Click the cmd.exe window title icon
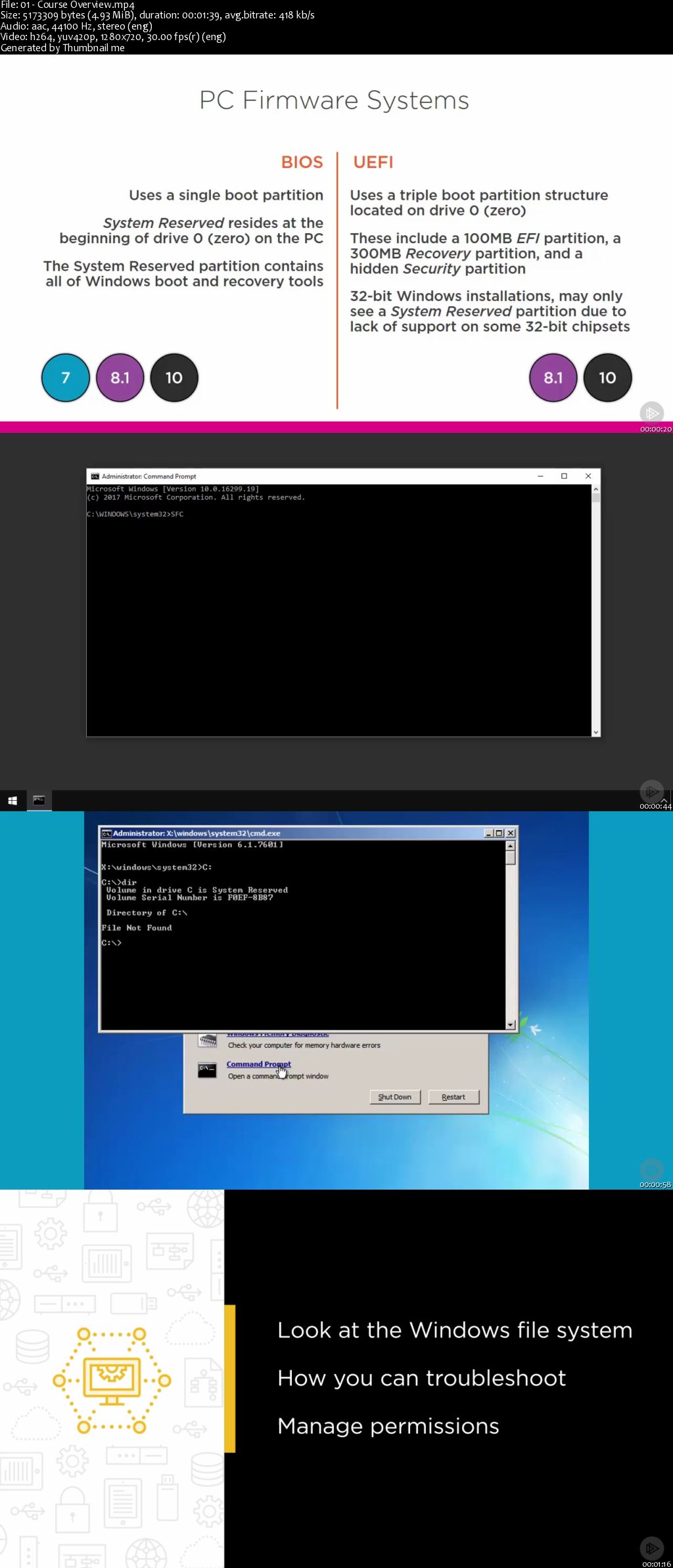 (x=106, y=834)
